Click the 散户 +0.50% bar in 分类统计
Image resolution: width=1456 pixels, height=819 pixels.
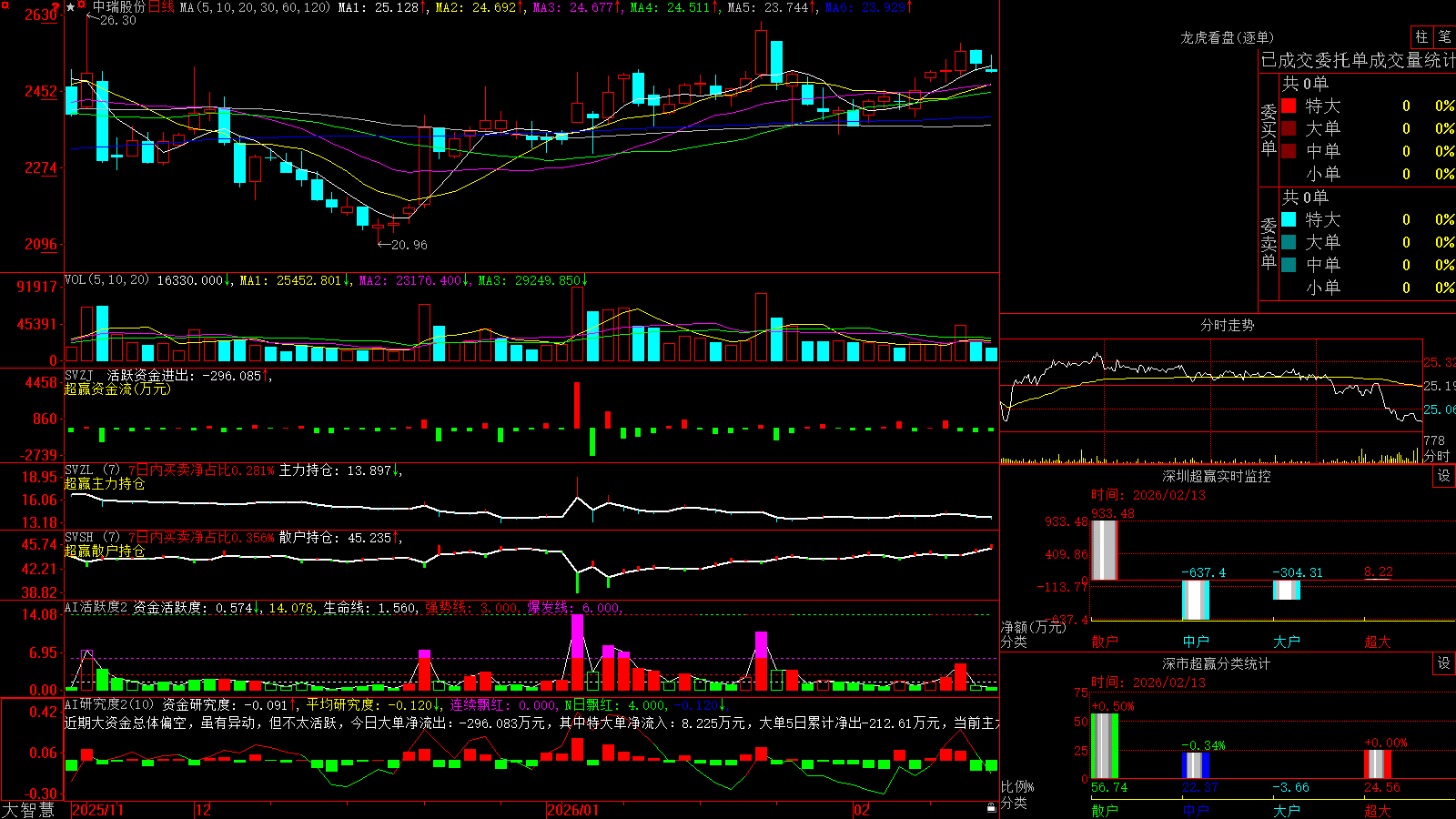[x=1105, y=746]
